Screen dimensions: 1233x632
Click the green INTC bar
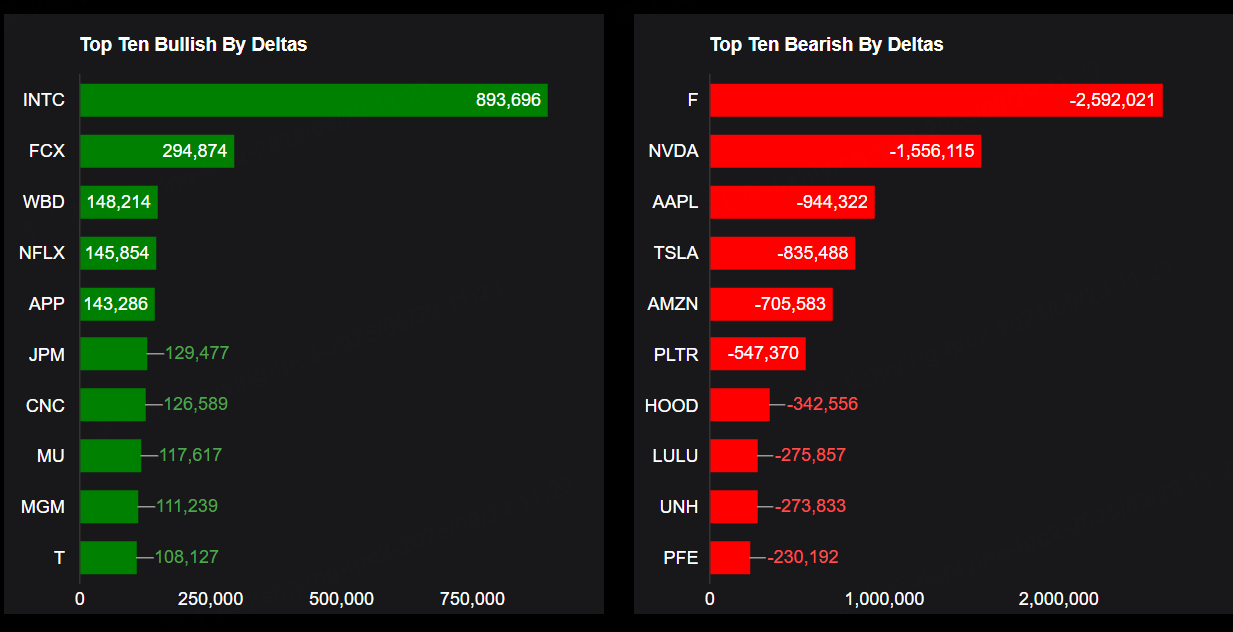click(x=313, y=100)
